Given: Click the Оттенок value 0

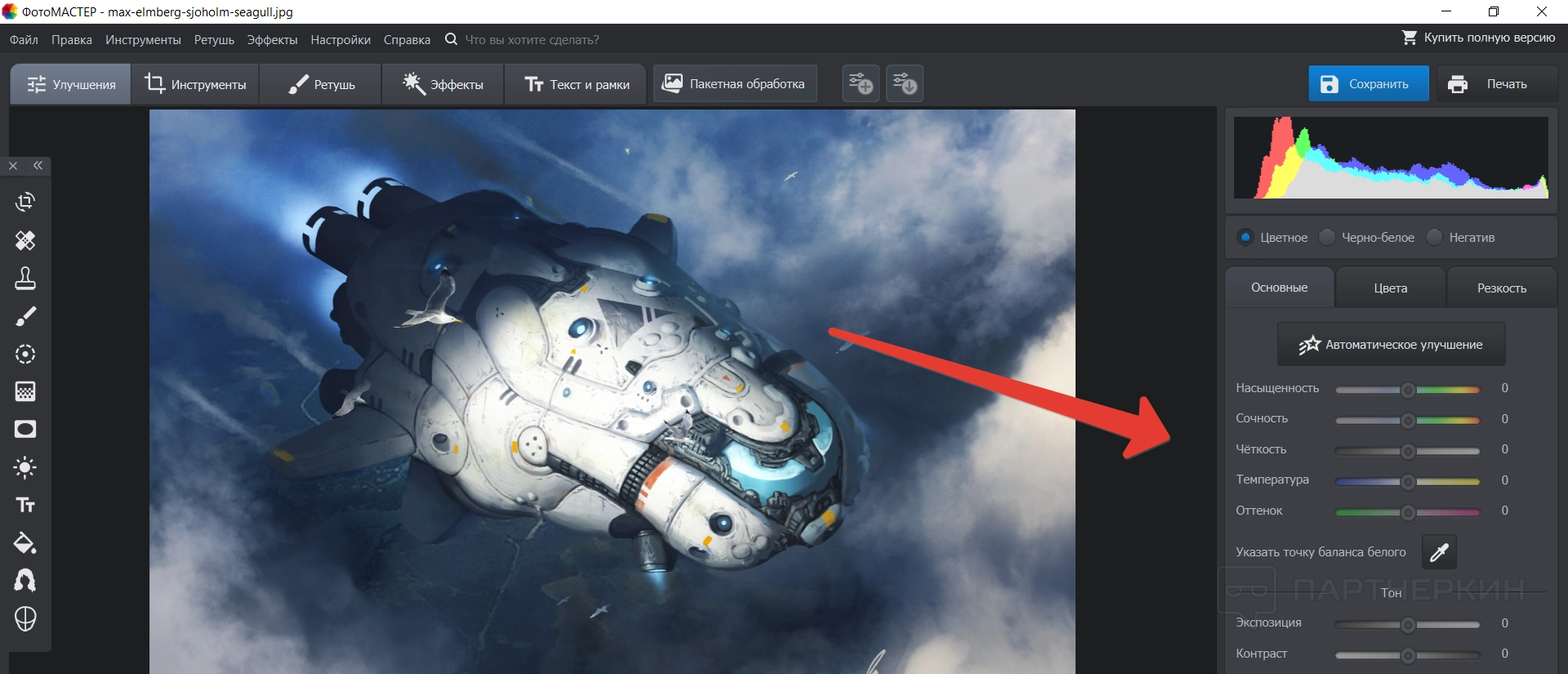Looking at the screenshot, I should (1505, 511).
